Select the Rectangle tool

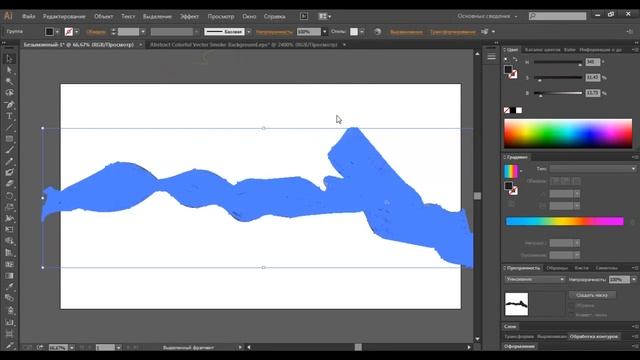pos(9,139)
